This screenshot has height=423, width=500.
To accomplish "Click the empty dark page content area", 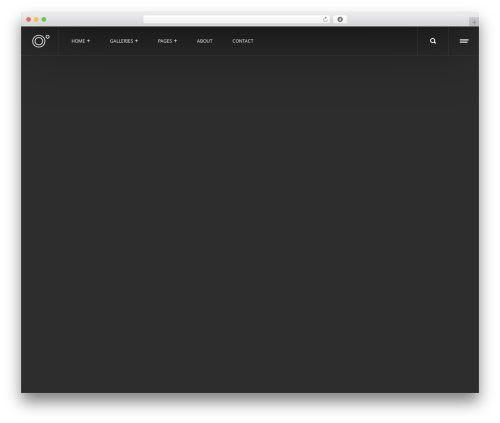I will (250, 224).
